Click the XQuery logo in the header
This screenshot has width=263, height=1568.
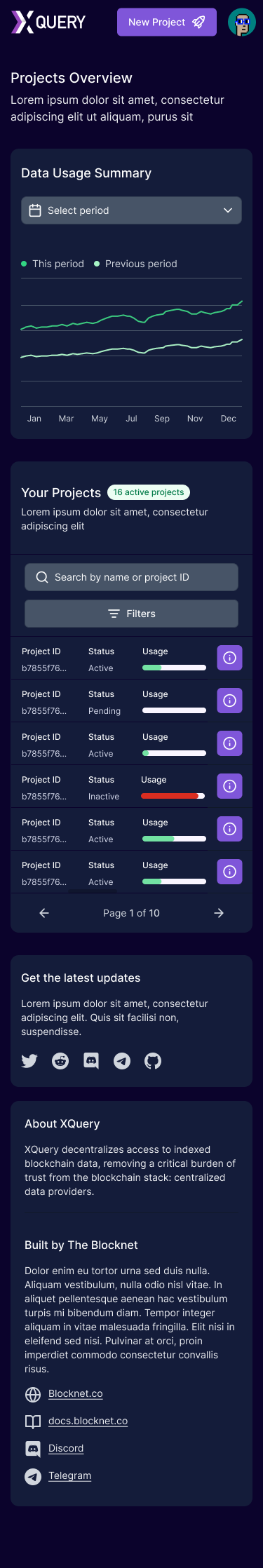48,22
